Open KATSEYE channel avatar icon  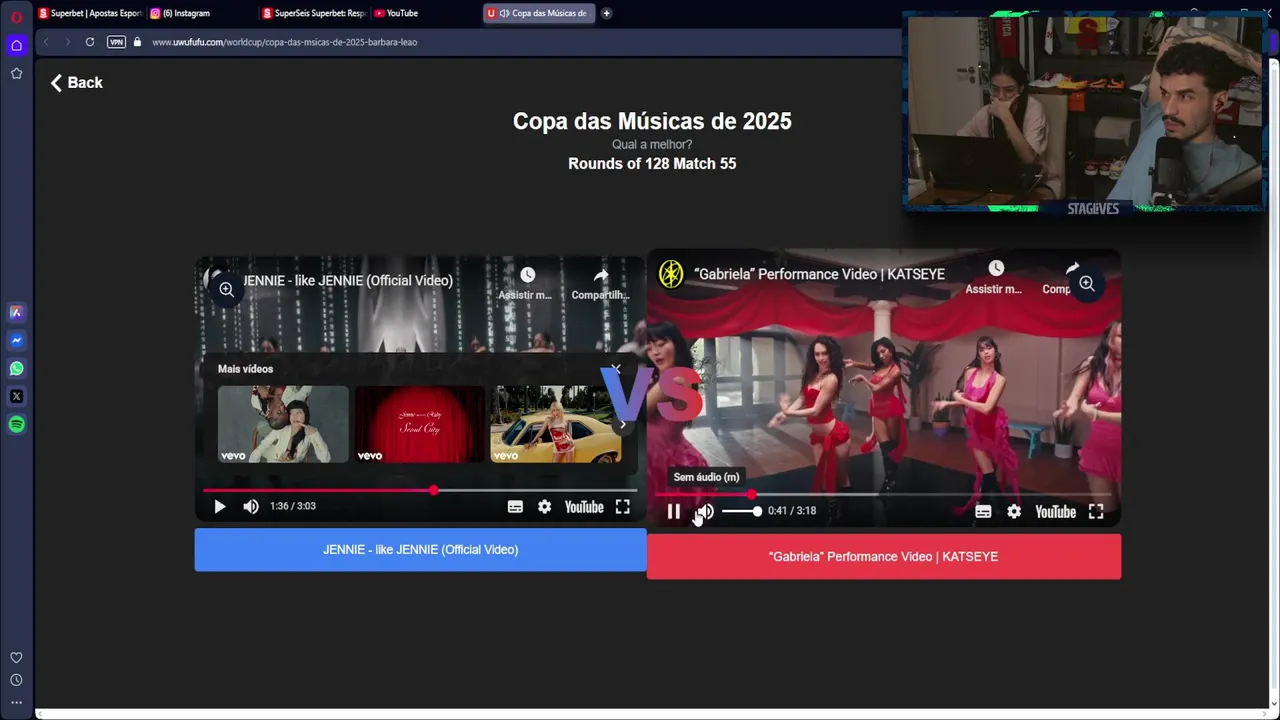pos(671,274)
